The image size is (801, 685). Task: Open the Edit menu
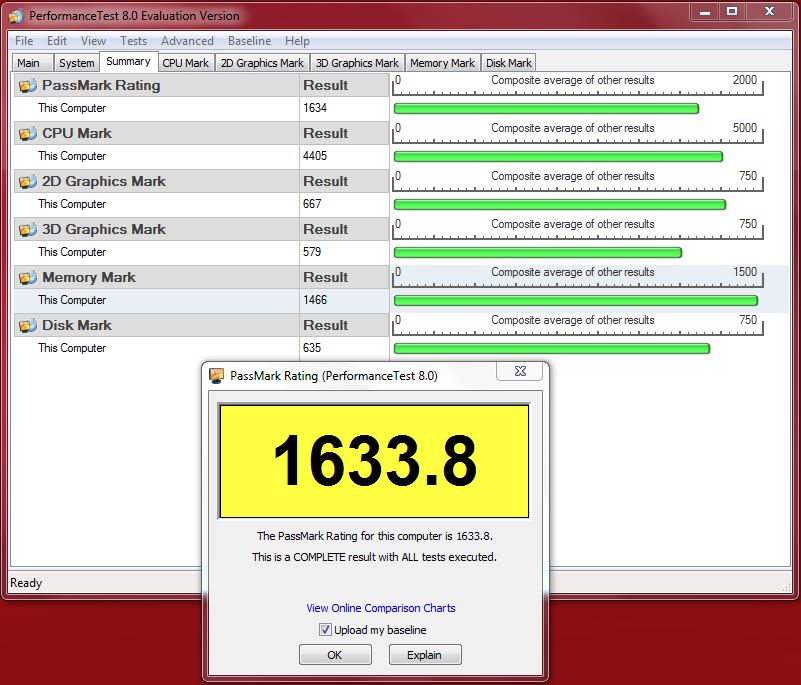tap(57, 41)
